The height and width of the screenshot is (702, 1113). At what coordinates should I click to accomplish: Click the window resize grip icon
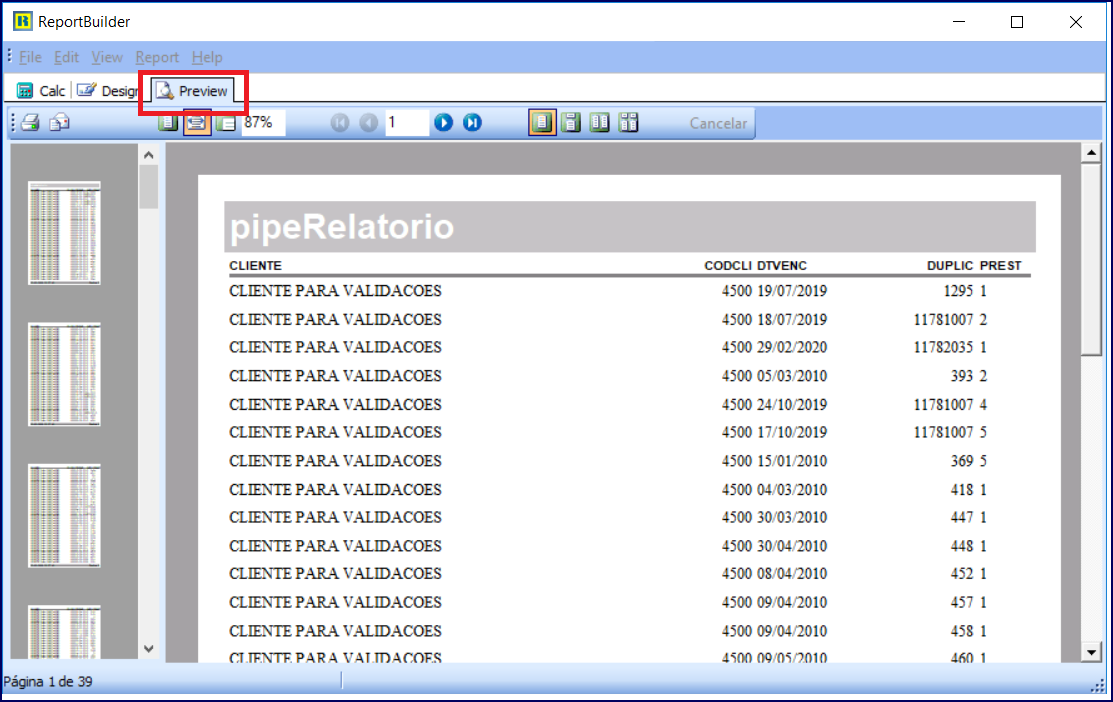1099,685
